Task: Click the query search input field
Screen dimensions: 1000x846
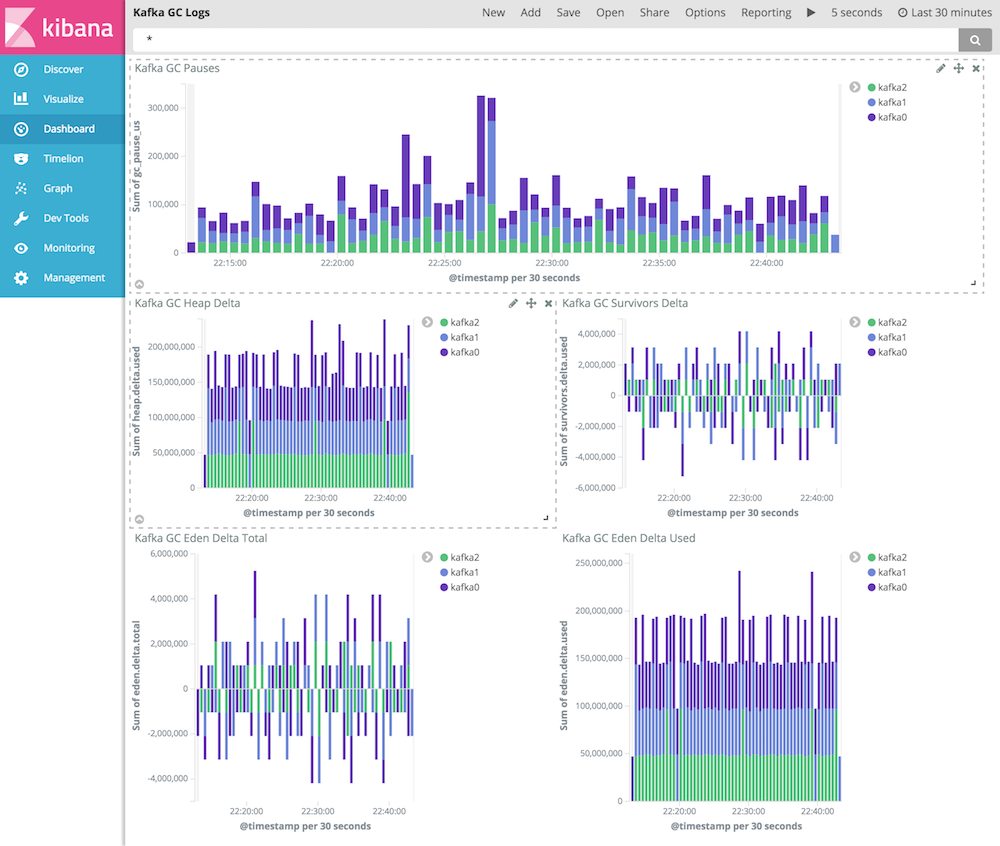Action: click(x=545, y=40)
